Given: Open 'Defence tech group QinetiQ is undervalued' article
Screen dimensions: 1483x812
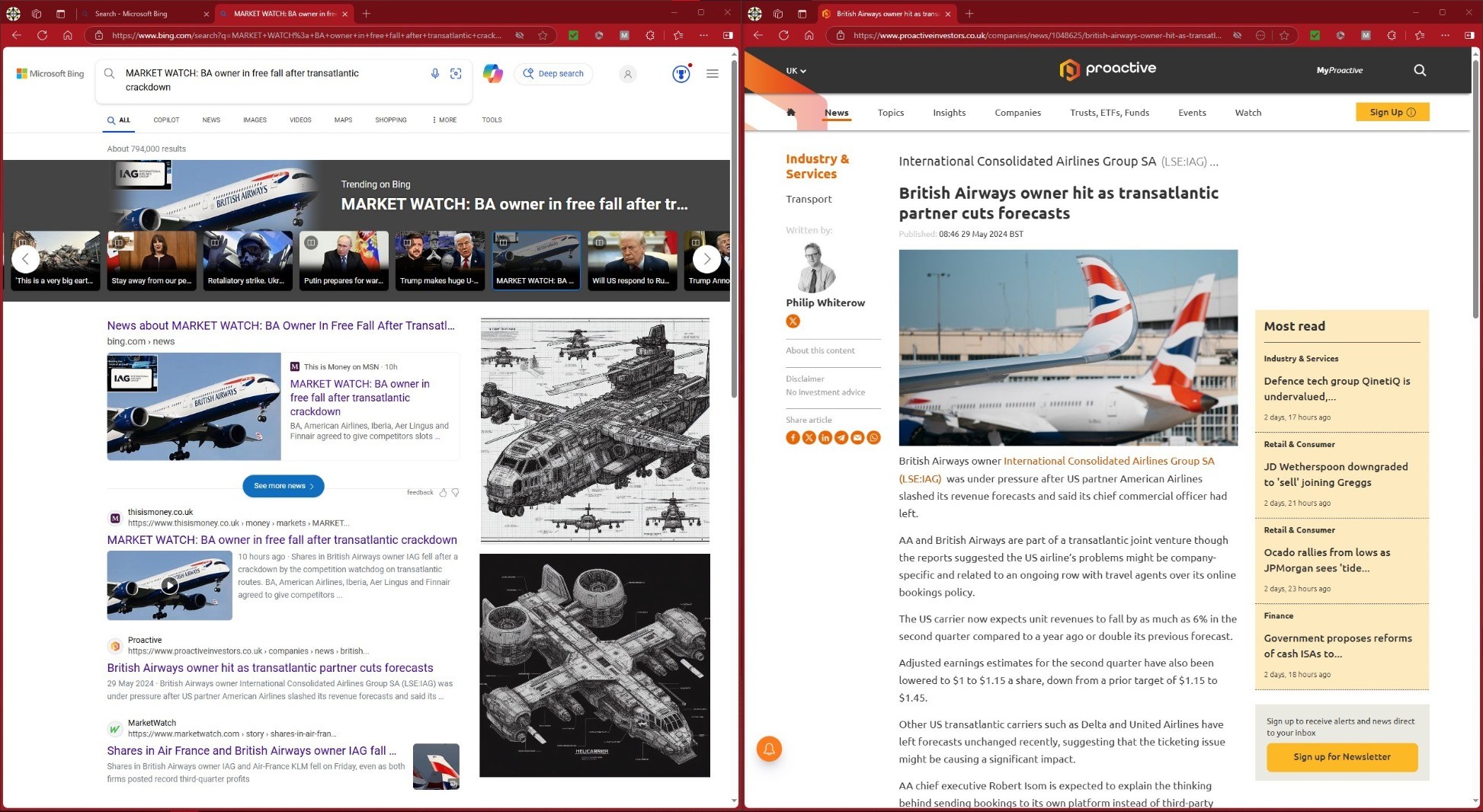Looking at the screenshot, I should point(1337,388).
